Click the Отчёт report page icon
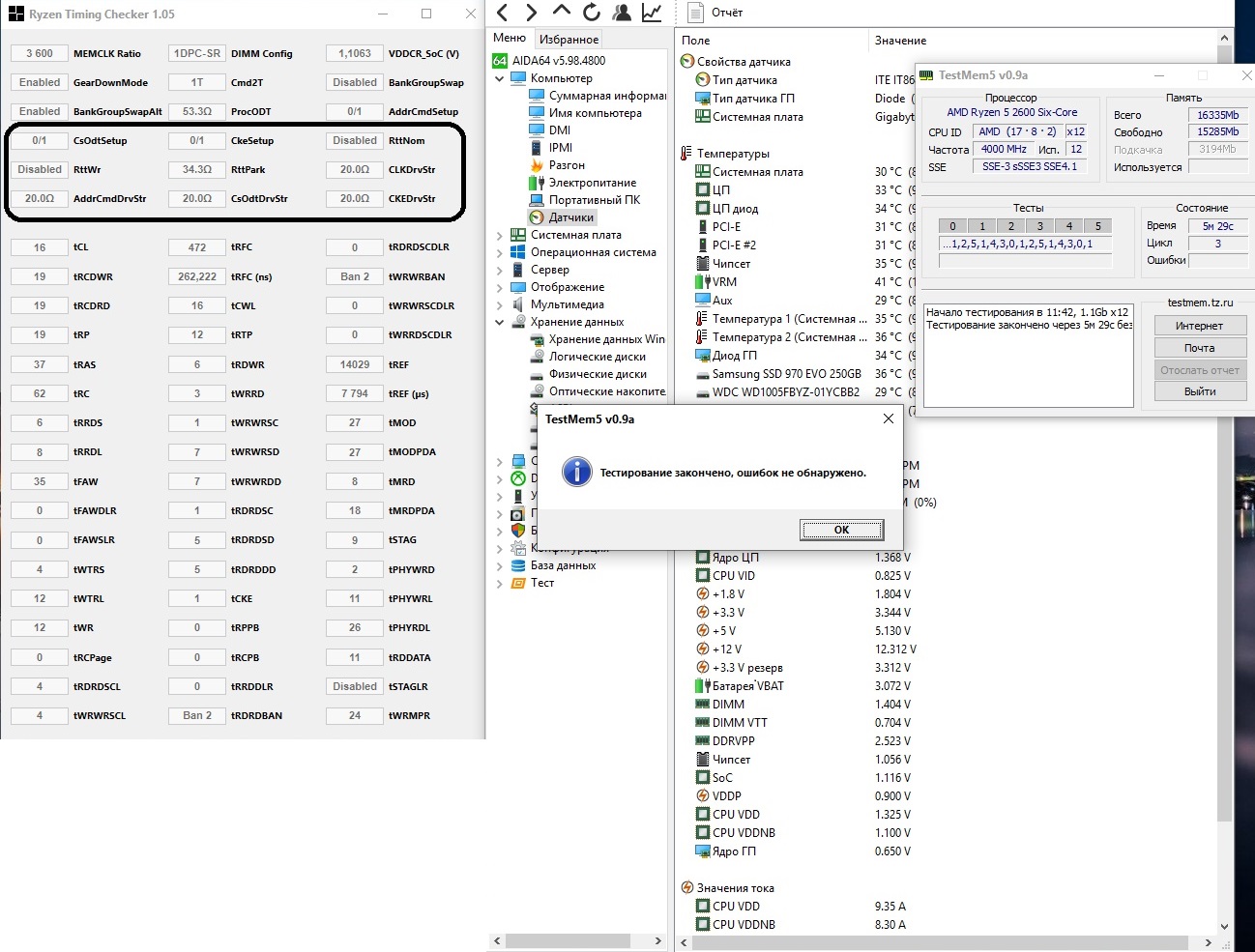1255x952 pixels. tap(694, 13)
